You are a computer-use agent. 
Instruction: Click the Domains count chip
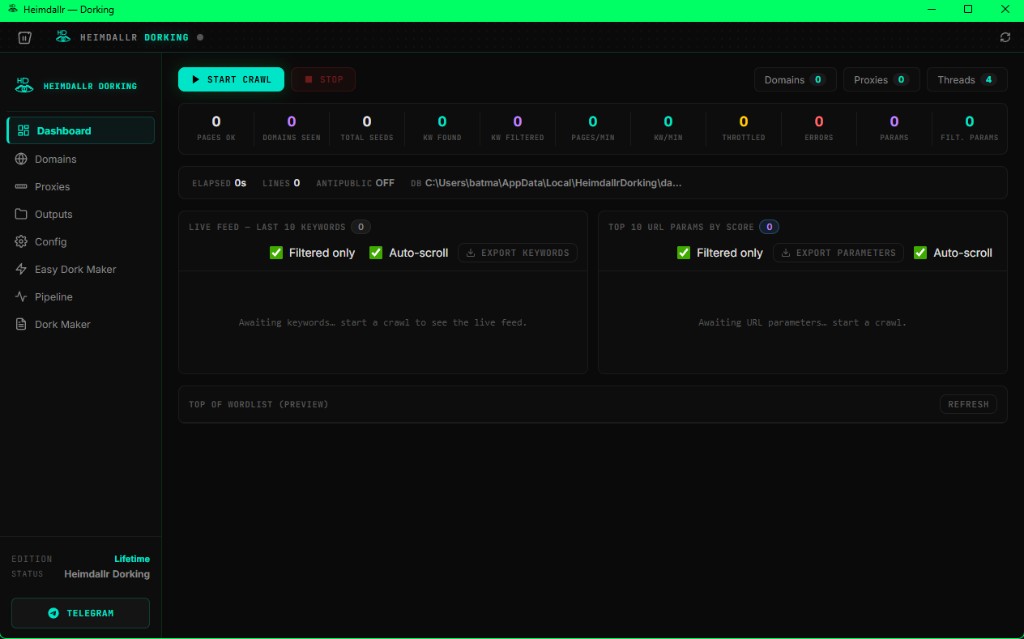coord(795,80)
